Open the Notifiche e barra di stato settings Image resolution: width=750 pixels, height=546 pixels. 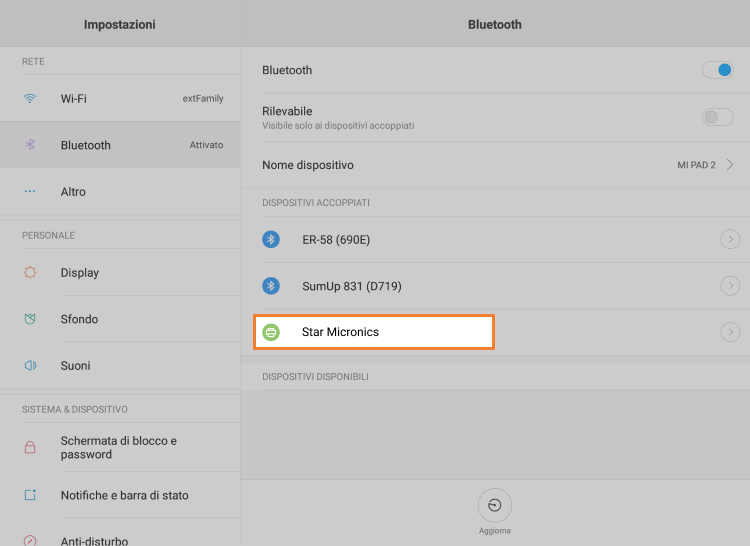pyautogui.click(x=124, y=495)
